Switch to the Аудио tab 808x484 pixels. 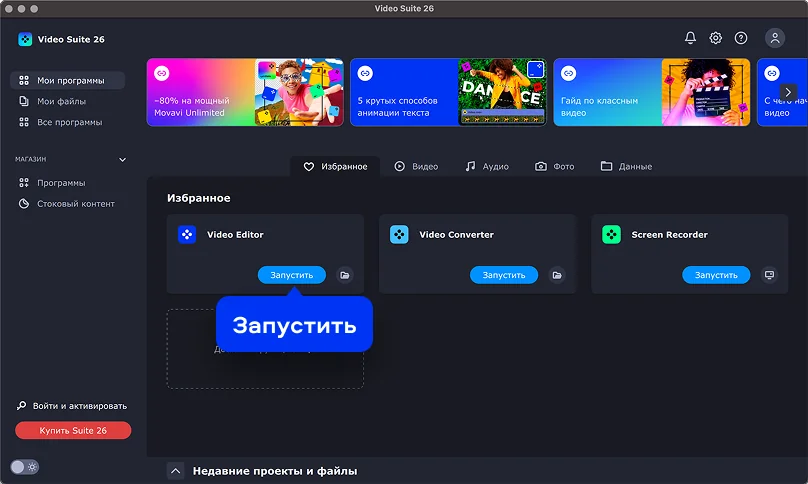coord(487,166)
